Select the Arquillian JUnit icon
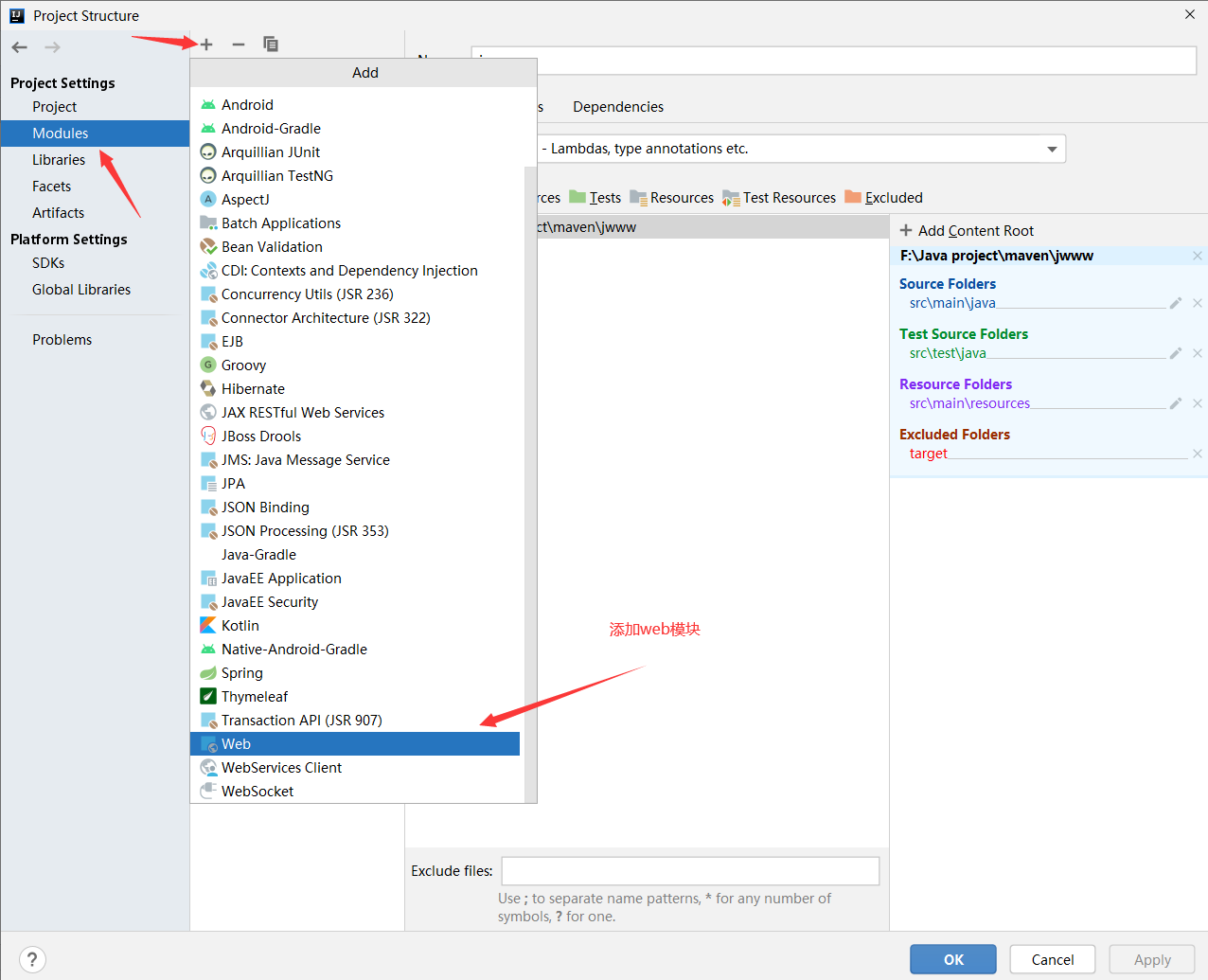 [x=208, y=152]
